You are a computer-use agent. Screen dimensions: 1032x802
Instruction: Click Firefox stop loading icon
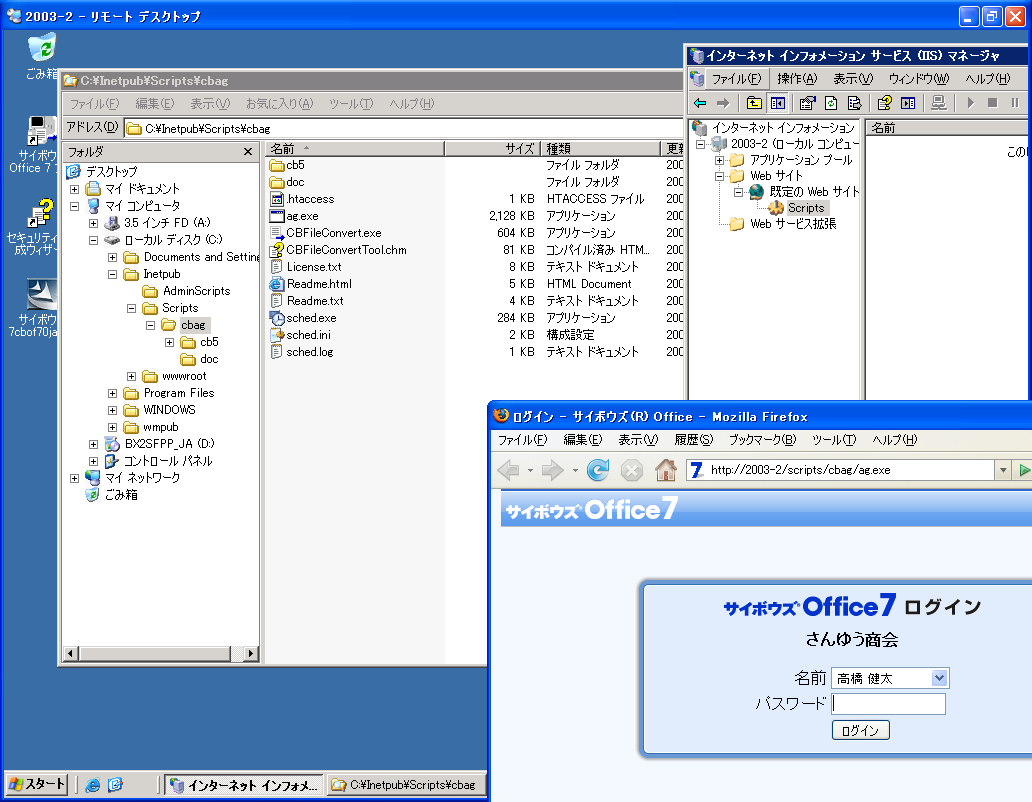(x=632, y=470)
